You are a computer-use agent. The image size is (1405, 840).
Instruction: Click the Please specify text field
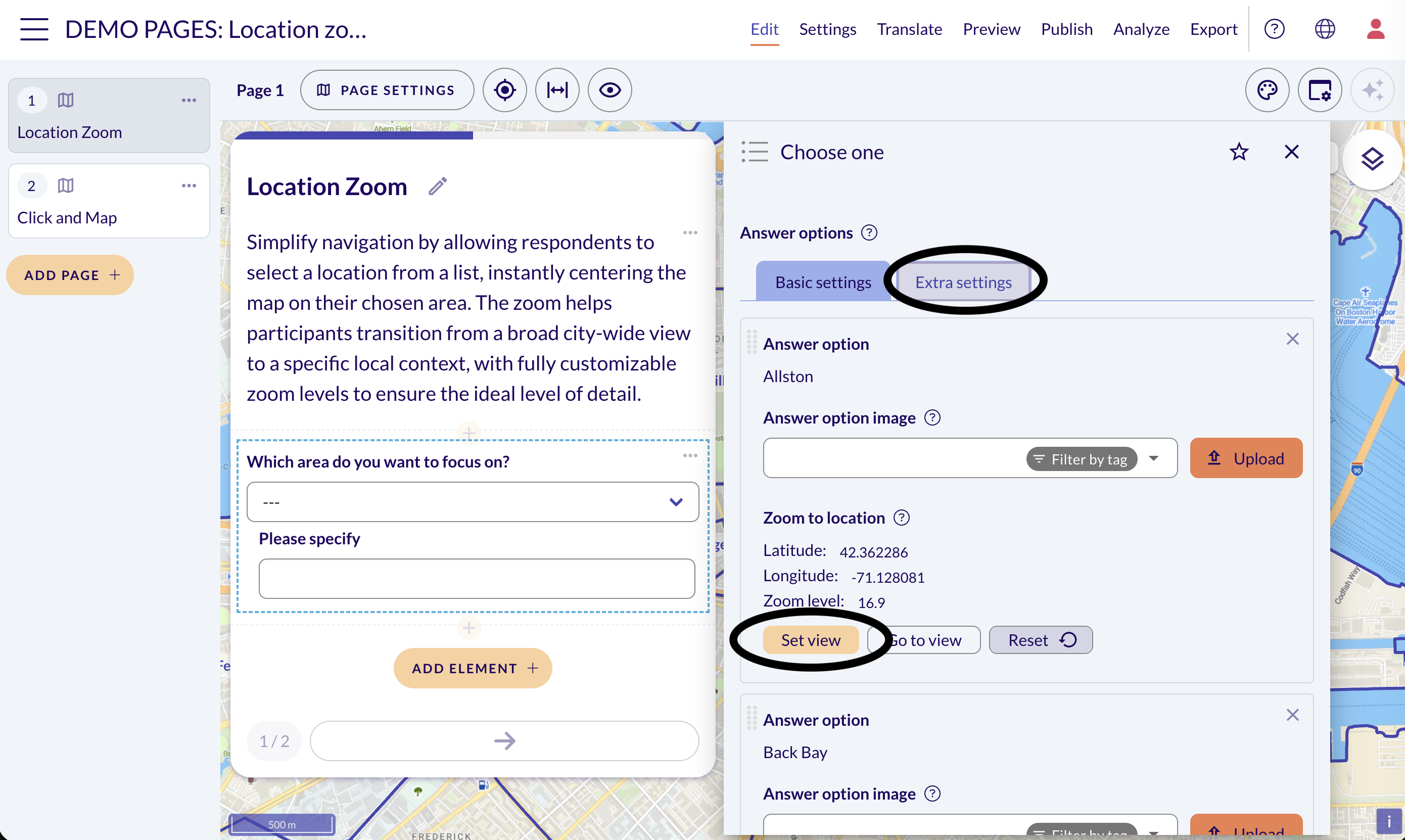click(477, 579)
